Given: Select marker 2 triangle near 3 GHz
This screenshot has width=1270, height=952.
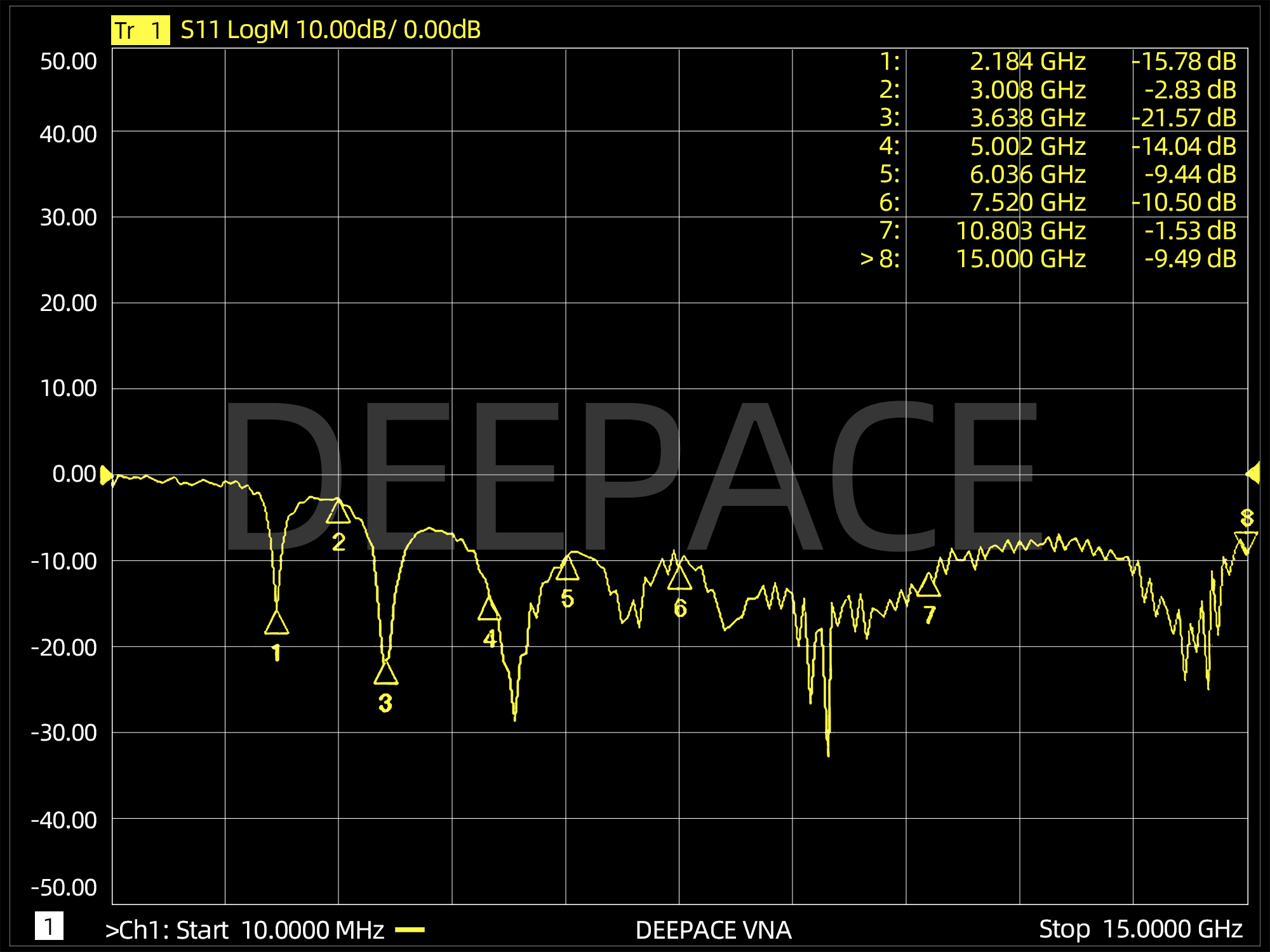Looking at the screenshot, I should tap(338, 512).
